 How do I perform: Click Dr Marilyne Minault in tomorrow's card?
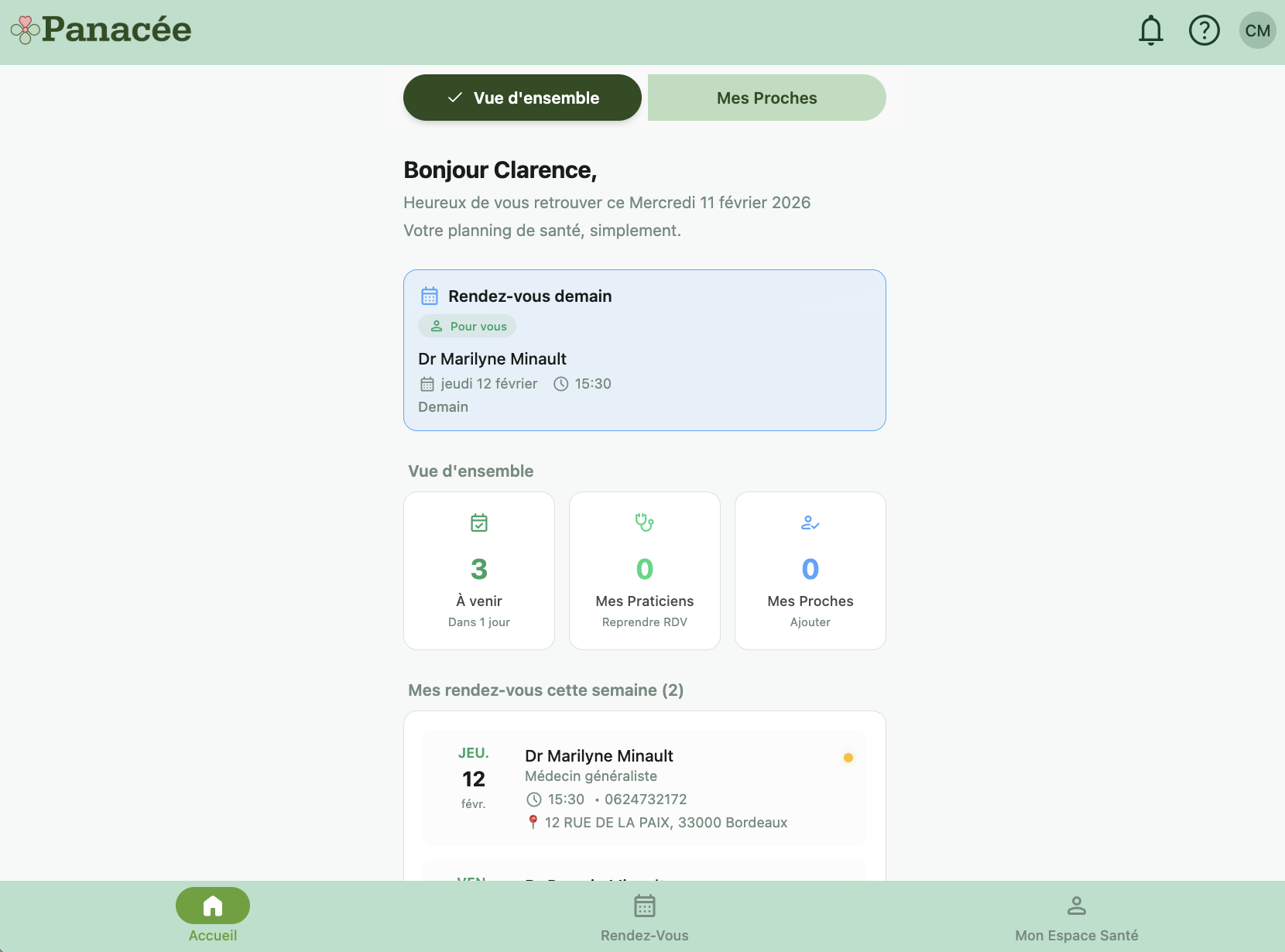492,358
